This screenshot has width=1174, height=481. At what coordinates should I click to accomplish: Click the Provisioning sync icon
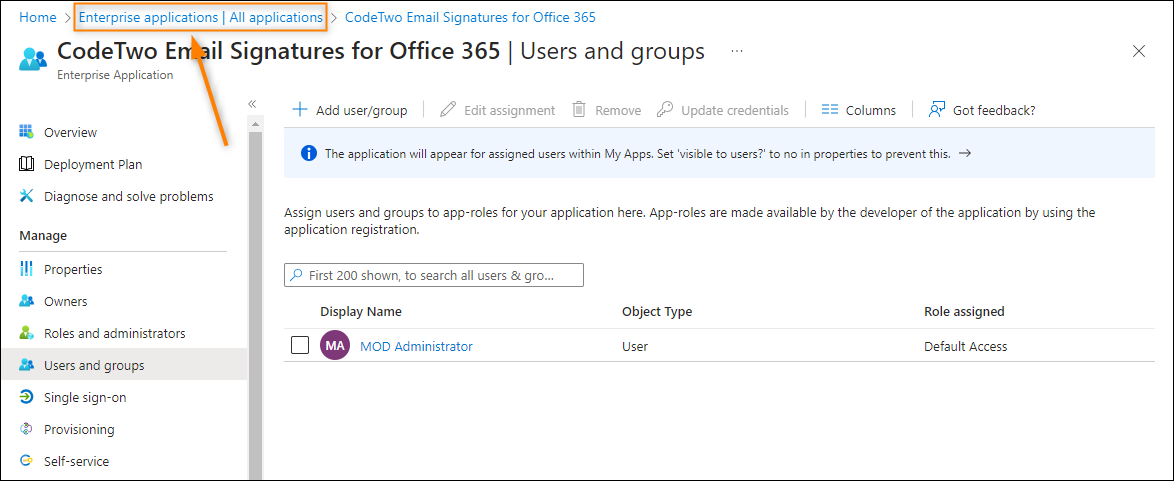pyautogui.click(x=26, y=429)
